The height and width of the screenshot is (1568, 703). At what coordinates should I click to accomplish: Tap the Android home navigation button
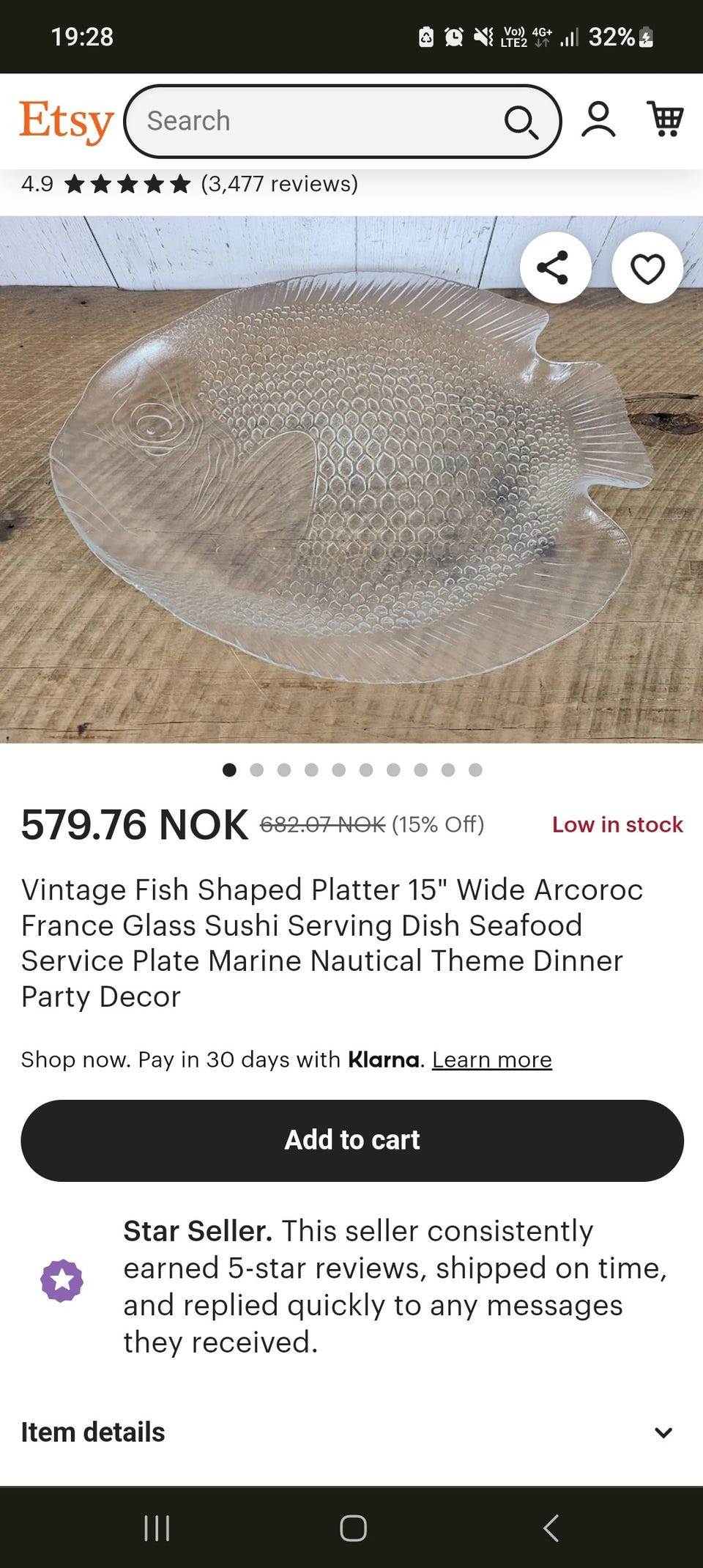click(353, 1528)
